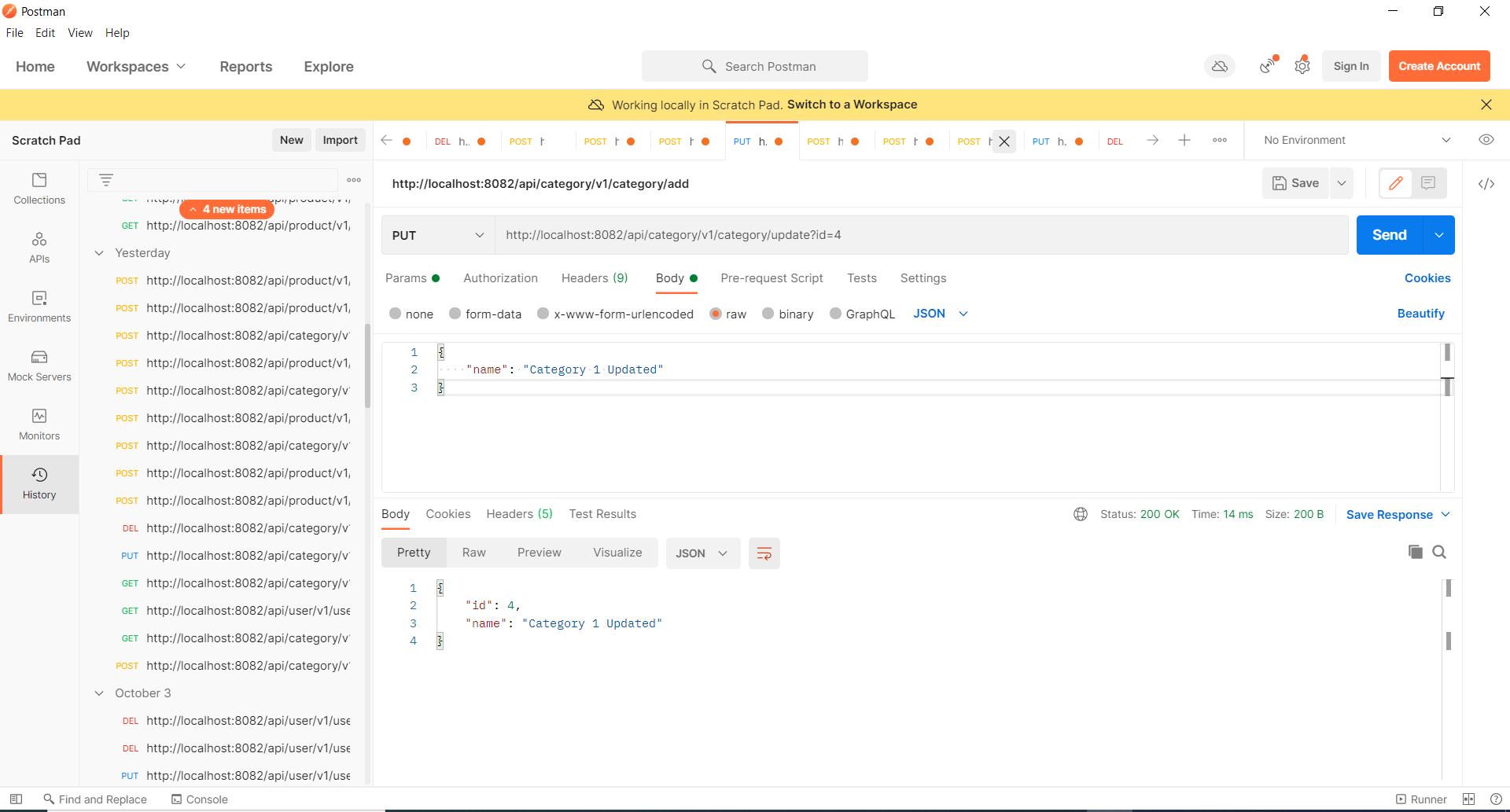Click the Save button
This screenshot has height=812, width=1510.
1296,183
